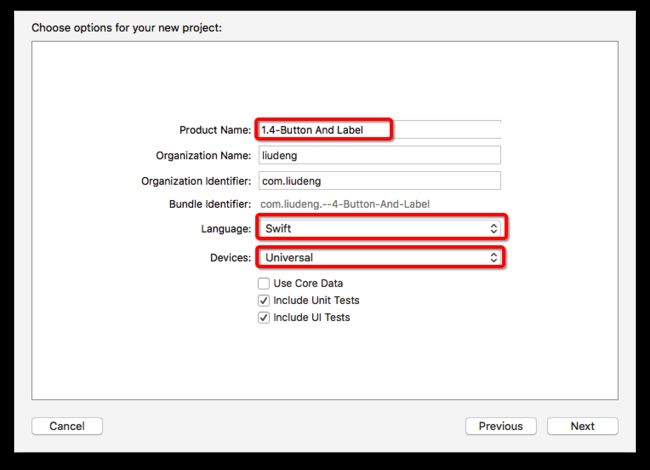Viewport: 650px width, 470px height.
Task: Focus the Organization Name field containing liudeng
Action: coord(379,155)
